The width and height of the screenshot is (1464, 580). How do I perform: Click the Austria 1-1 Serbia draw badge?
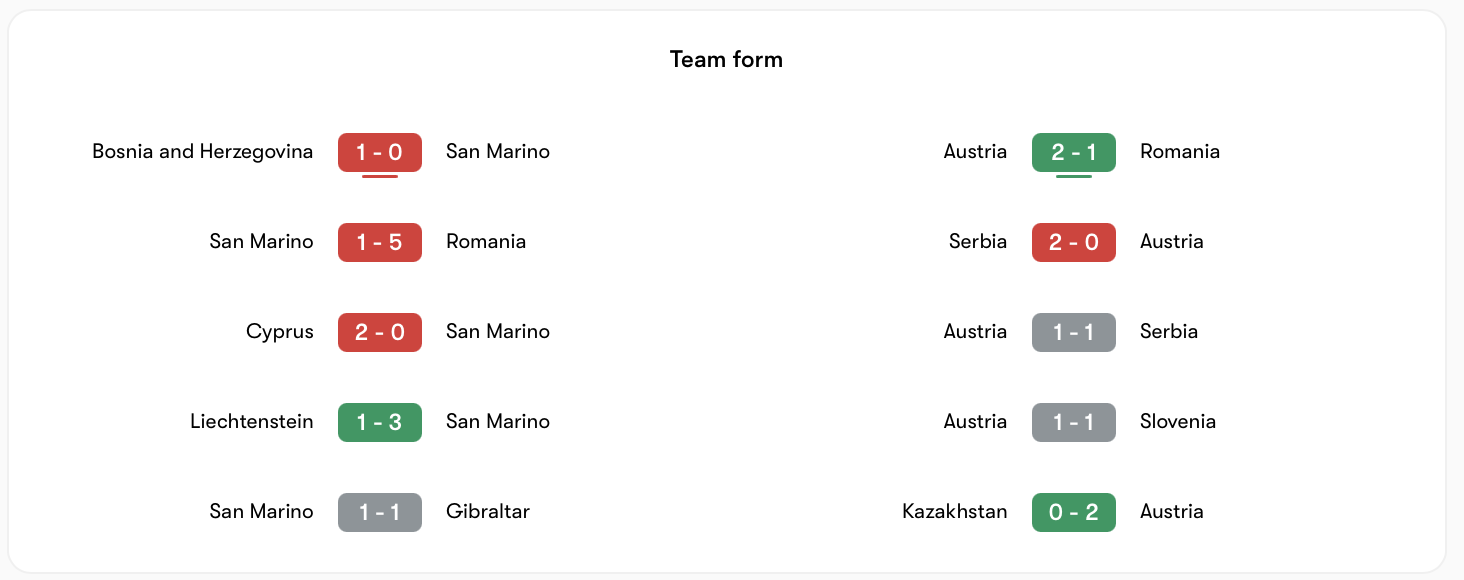click(x=1074, y=332)
